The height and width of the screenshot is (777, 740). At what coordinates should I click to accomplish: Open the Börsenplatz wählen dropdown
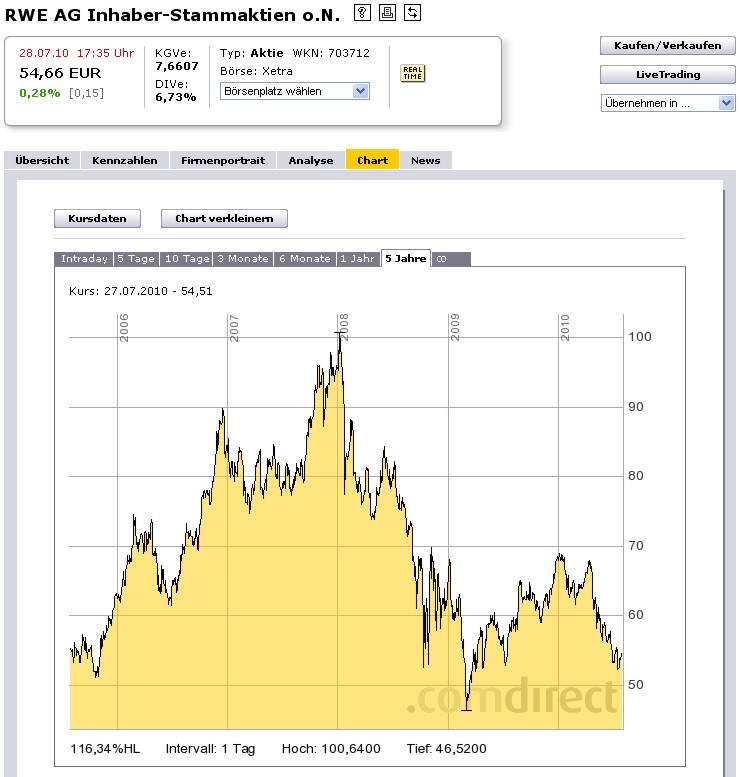(295, 91)
